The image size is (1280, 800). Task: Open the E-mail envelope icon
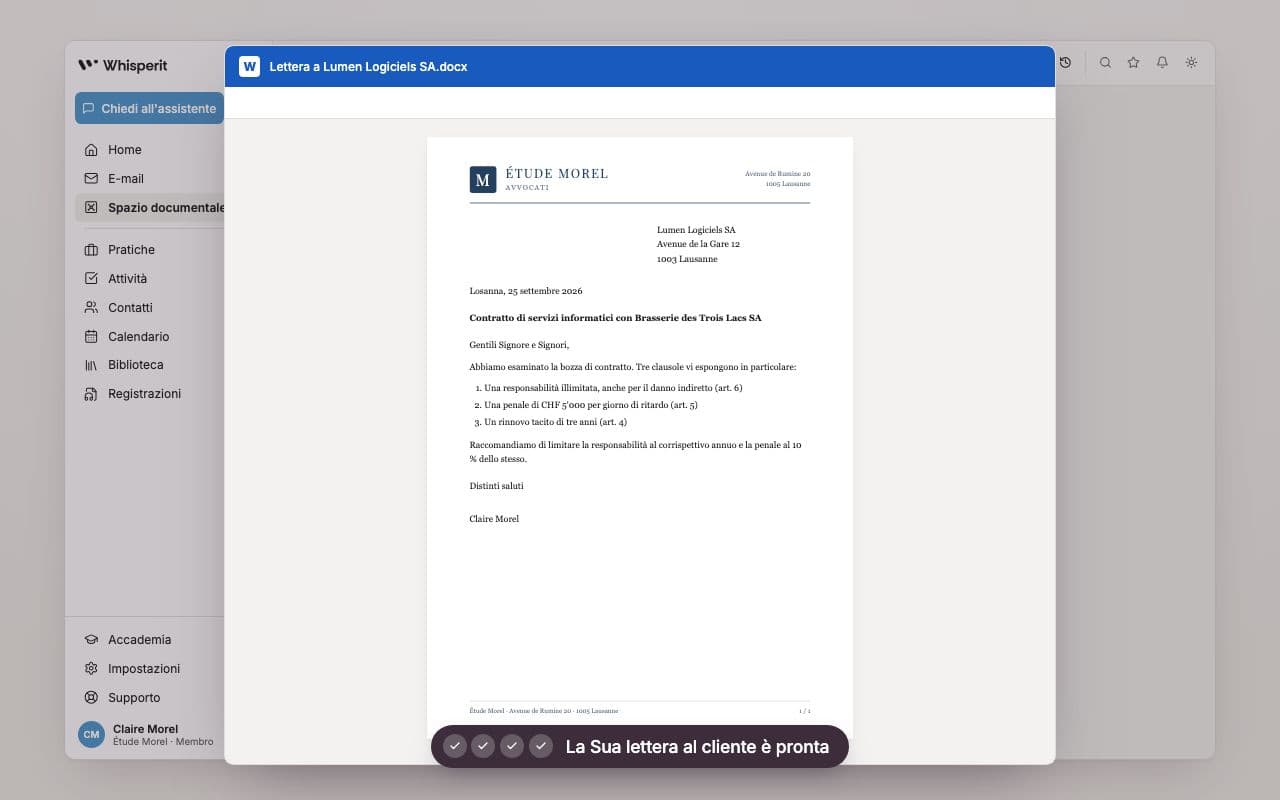[91, 179]
